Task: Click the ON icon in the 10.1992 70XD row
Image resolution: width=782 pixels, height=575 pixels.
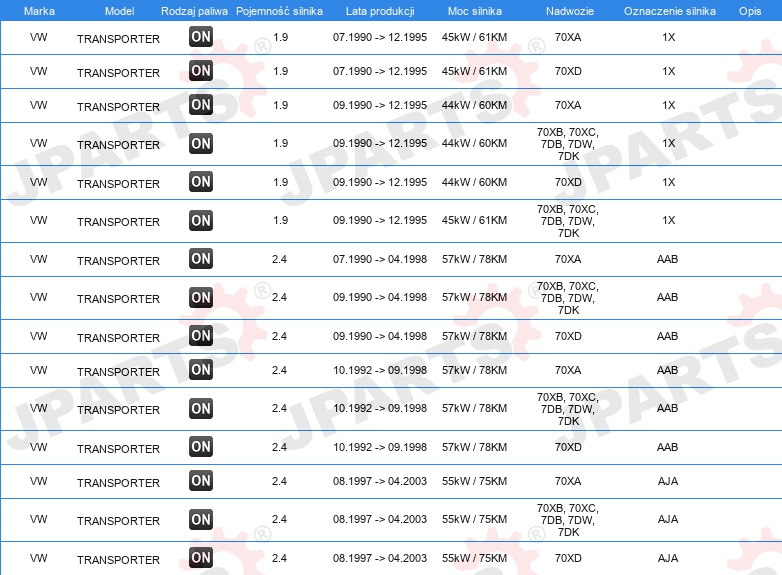Action: click(x=201, y=446)
